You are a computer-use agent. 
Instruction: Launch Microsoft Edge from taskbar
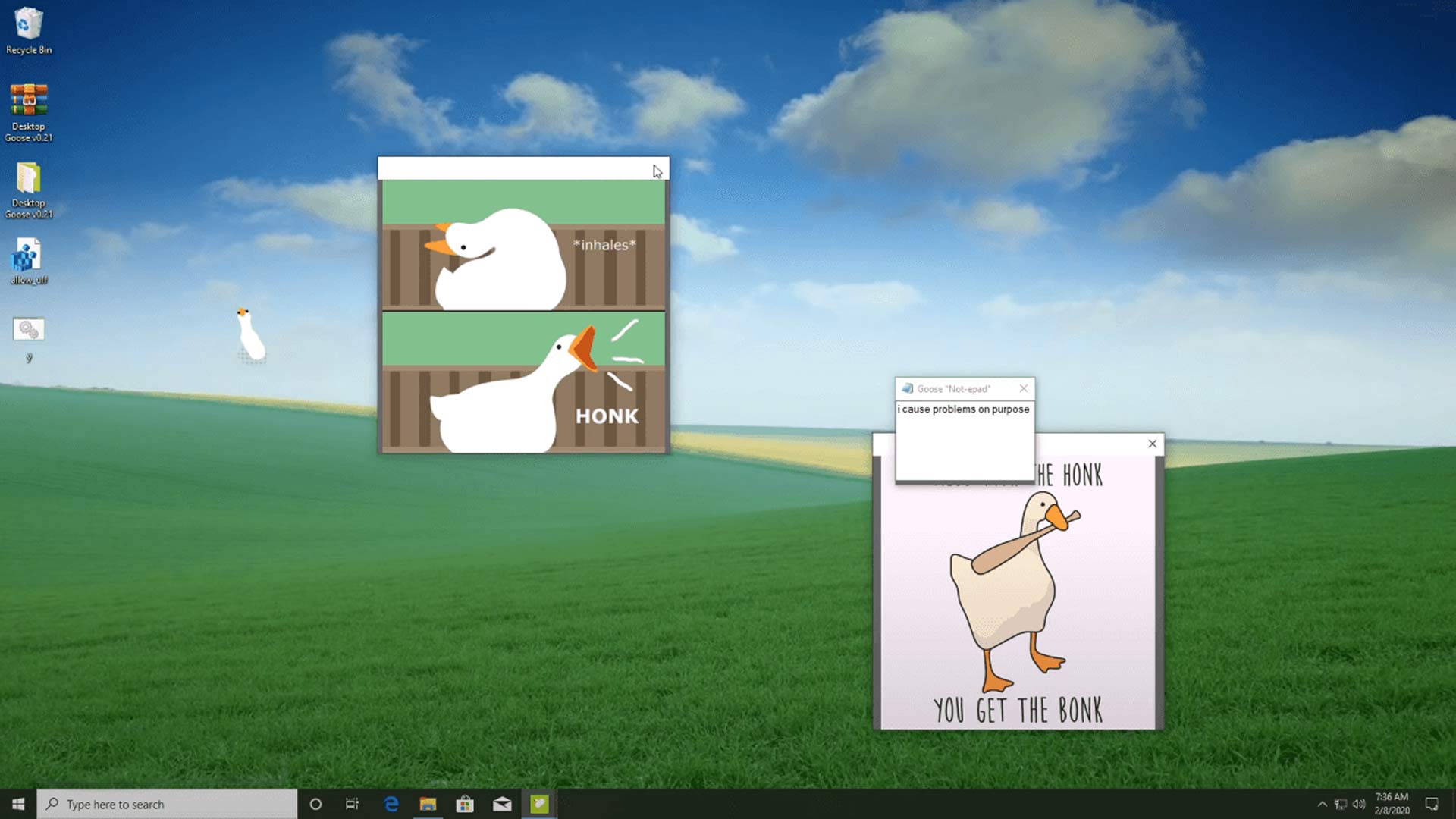click(x=391, y=804)
